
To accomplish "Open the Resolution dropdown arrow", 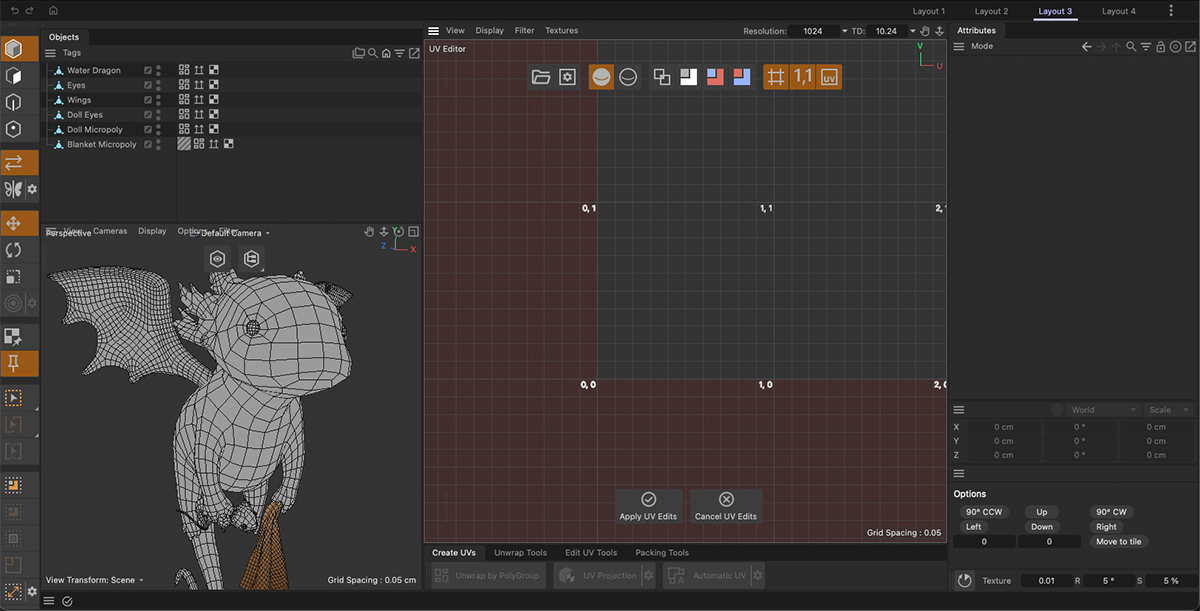I will coord(845,31).
